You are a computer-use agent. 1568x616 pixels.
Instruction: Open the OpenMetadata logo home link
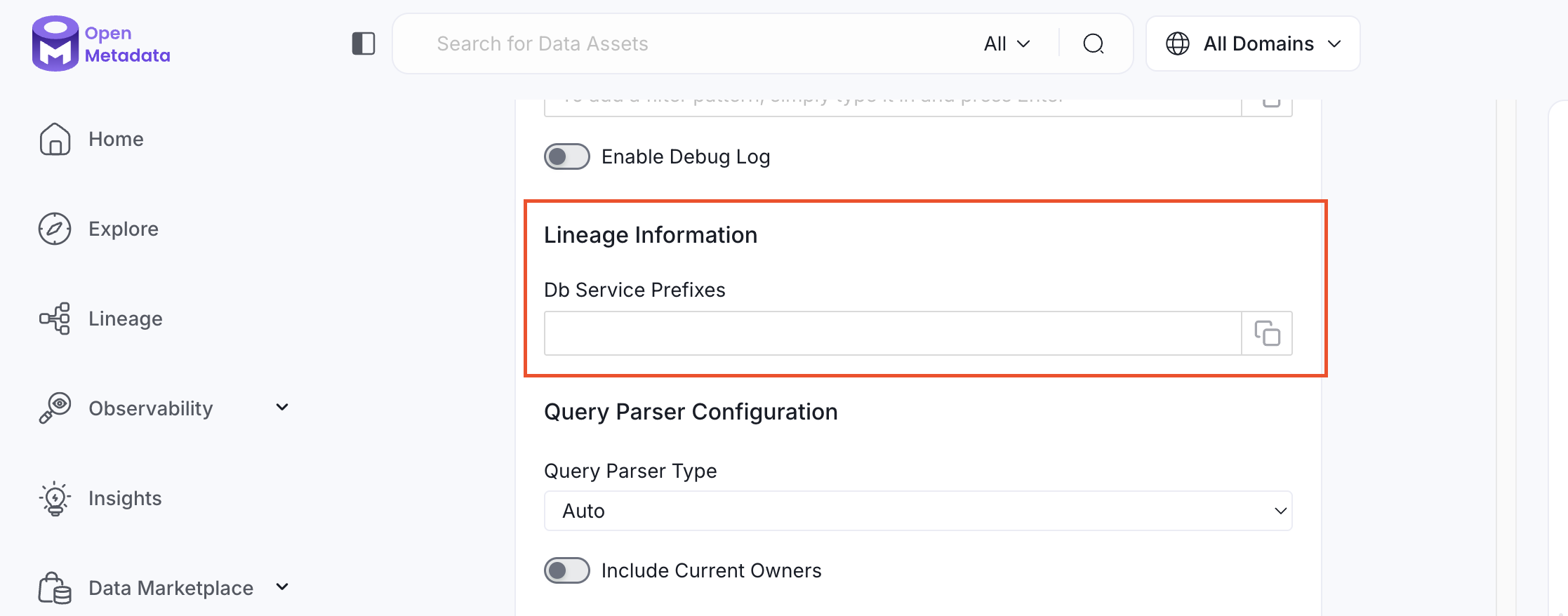(x=101, y=43)
